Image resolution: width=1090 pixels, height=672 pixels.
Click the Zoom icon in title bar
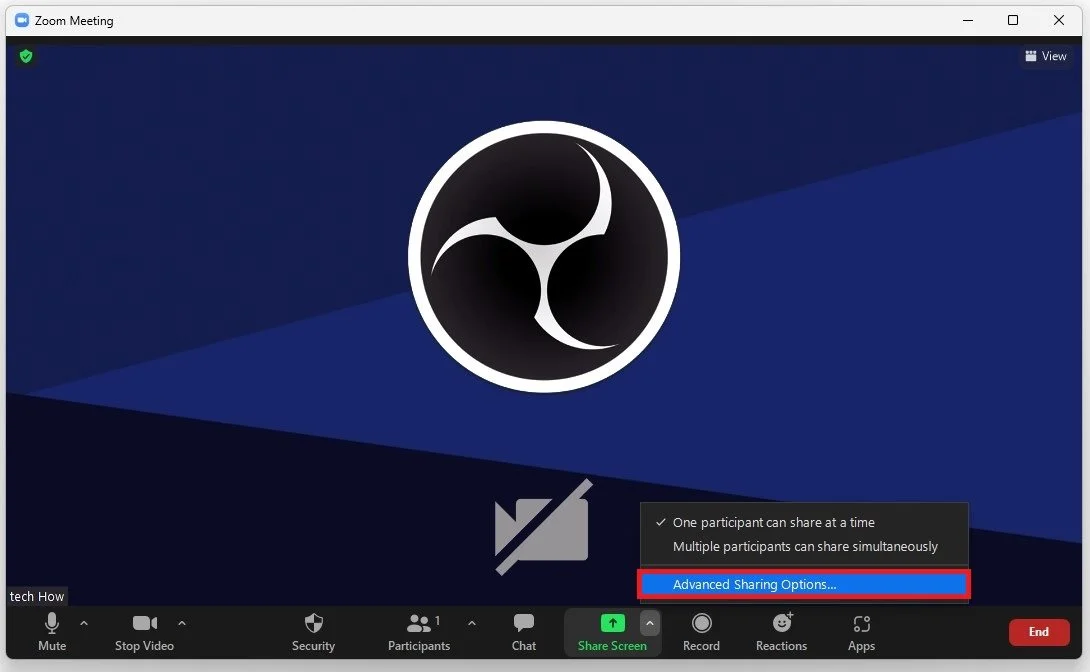tap(22, 20)
